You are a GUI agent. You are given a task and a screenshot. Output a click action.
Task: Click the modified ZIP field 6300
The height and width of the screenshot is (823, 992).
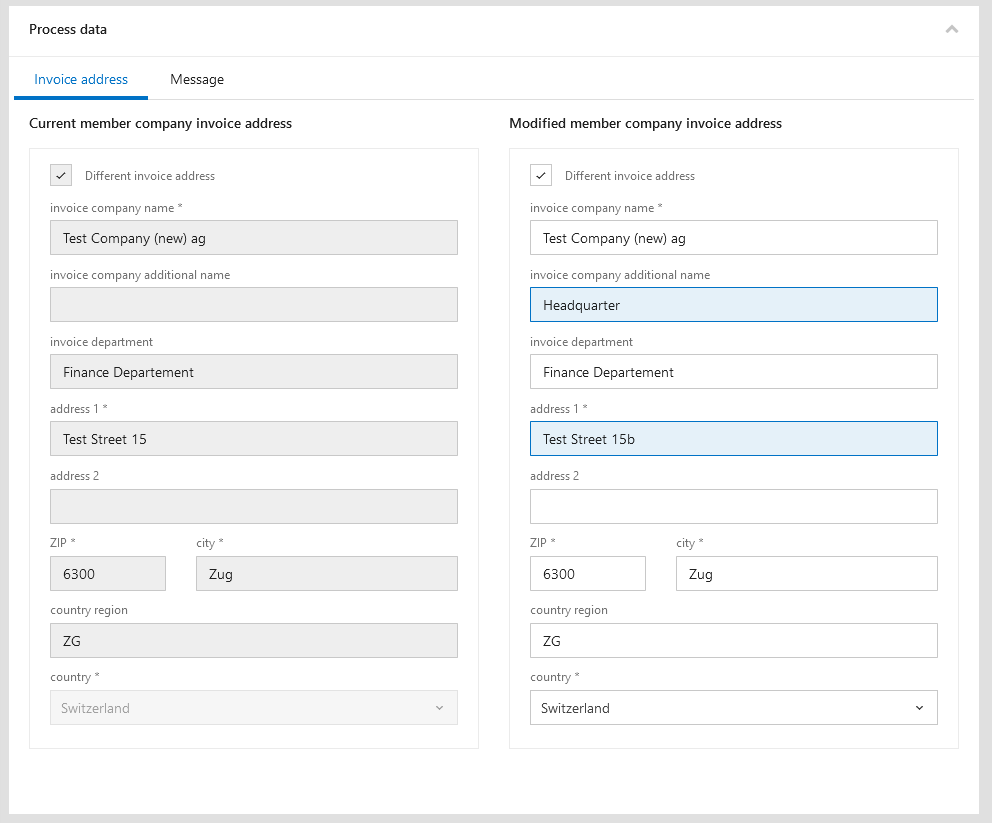pos(588,574)
